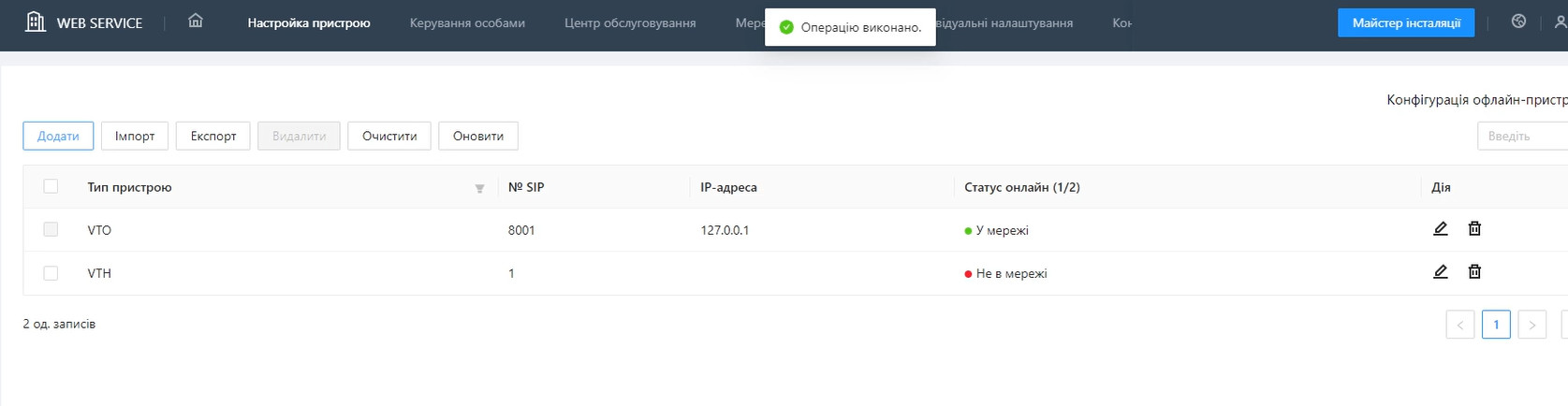1568x406 pixels.
Task: Open the device type filter icon
Action: [479, 188]
